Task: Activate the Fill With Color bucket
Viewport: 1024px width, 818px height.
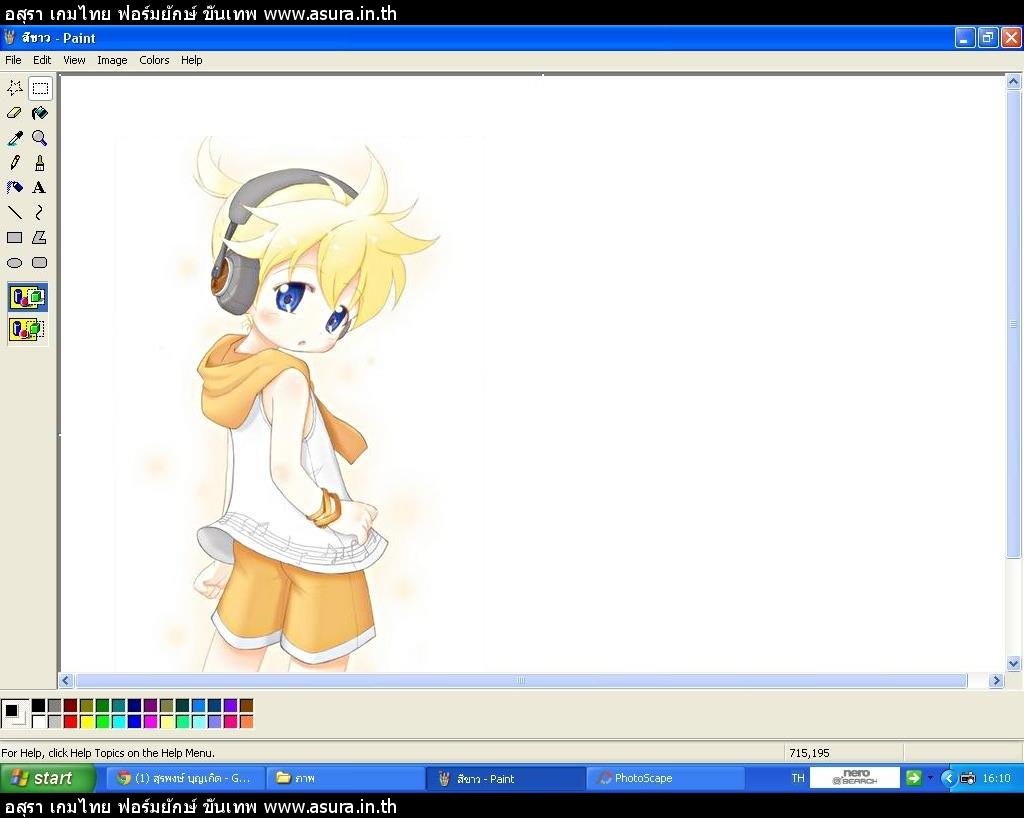Action: tap(40, 113)
